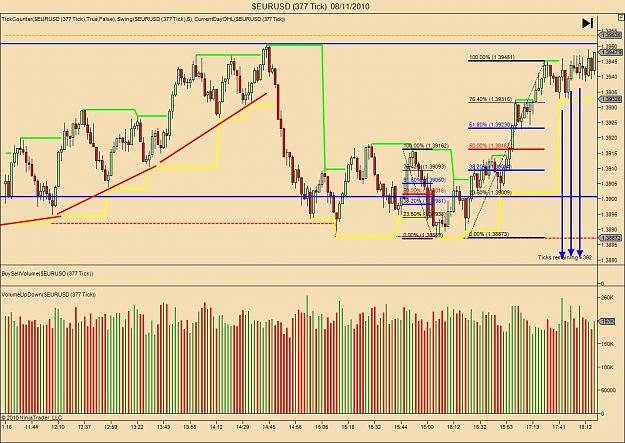Select the VolumeUpDown panel label
The image size is (625, 443).
point(49,294)
